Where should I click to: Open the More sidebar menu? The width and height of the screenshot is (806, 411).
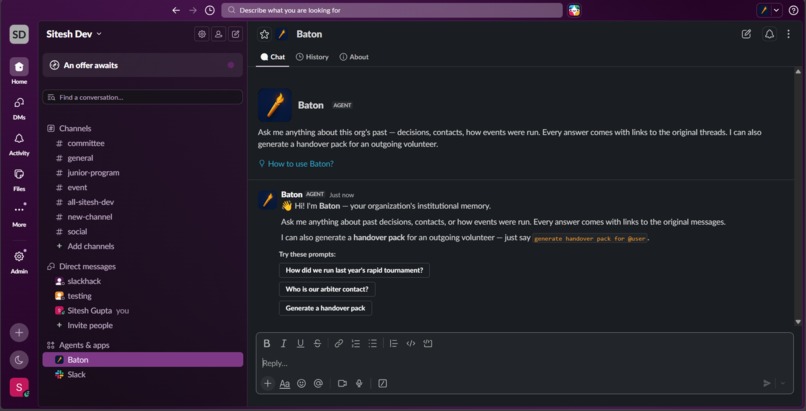pos(19,214)
